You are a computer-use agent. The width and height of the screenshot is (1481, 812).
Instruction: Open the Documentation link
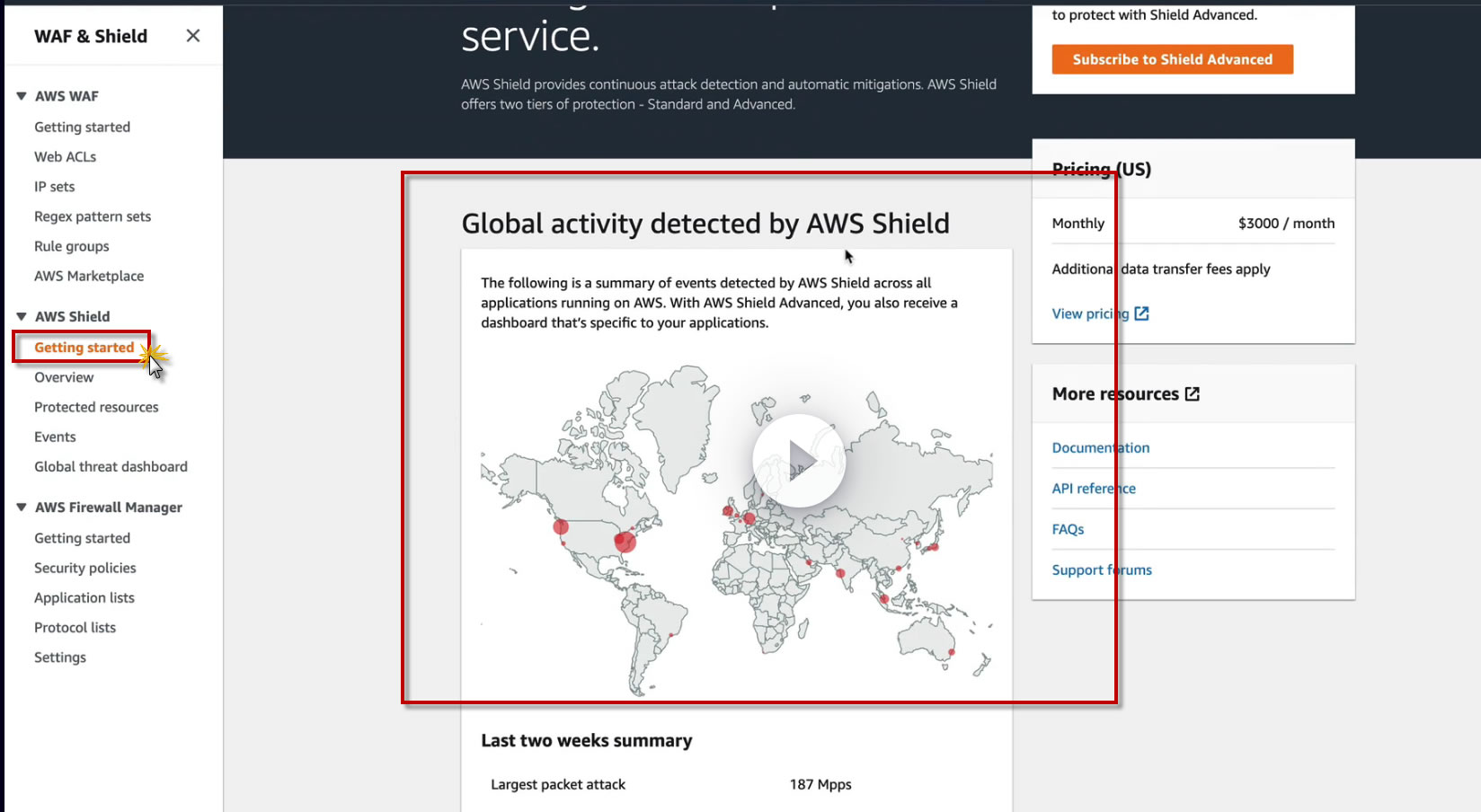click(x=1100, y=447)
